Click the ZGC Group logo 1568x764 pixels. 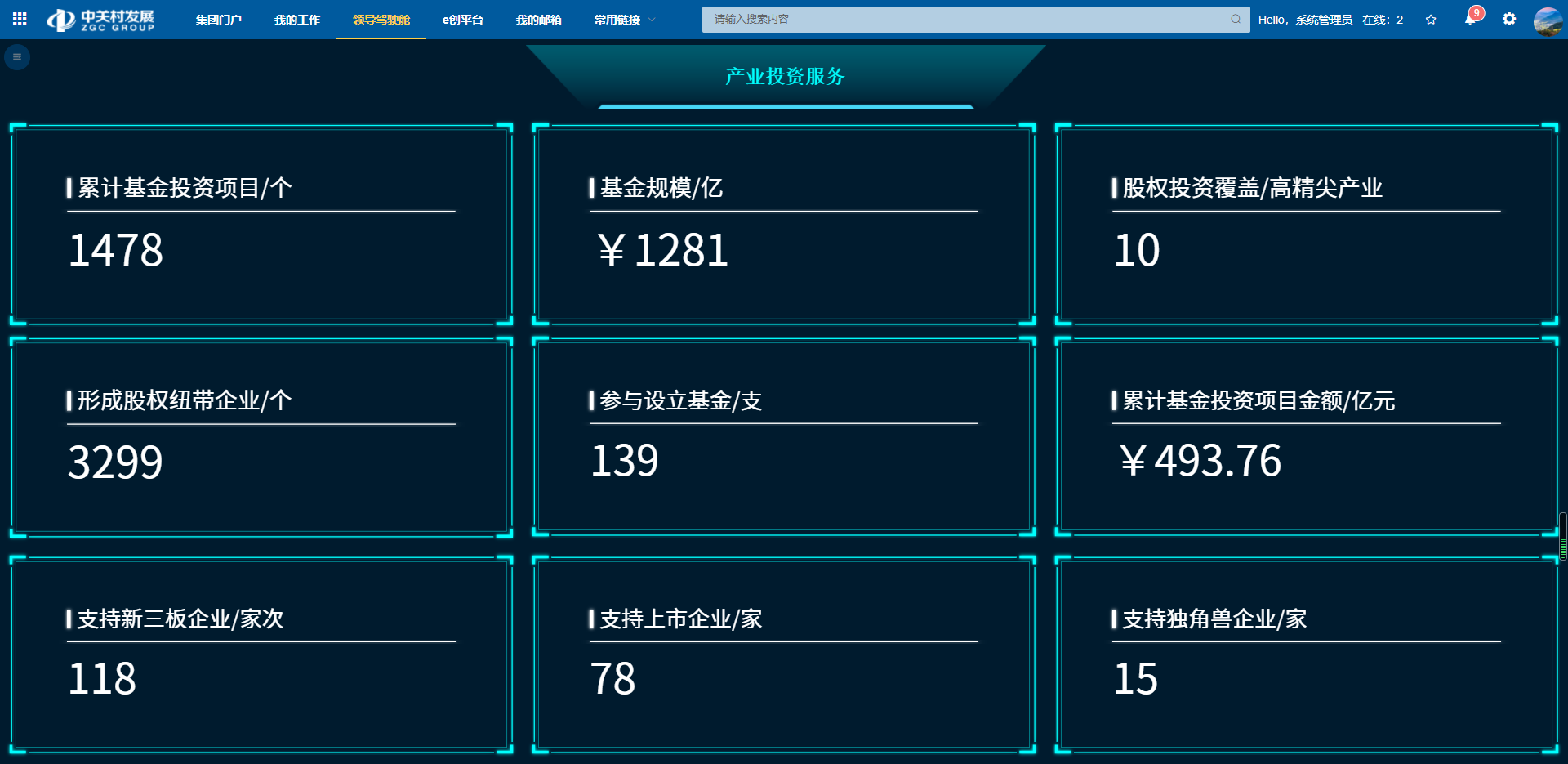(x=101, y=20)
